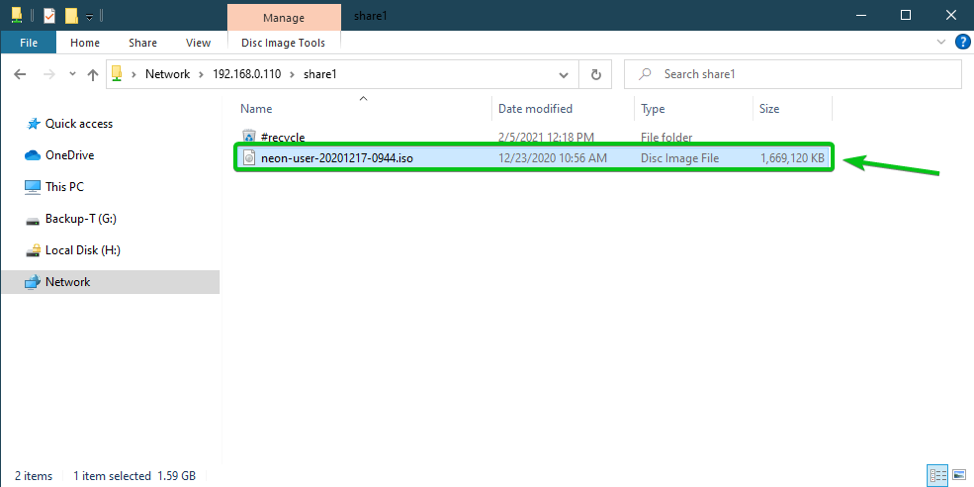Click the Properties quick access icon
Screen dimensions: 974x487
click(x=50, y=16)
